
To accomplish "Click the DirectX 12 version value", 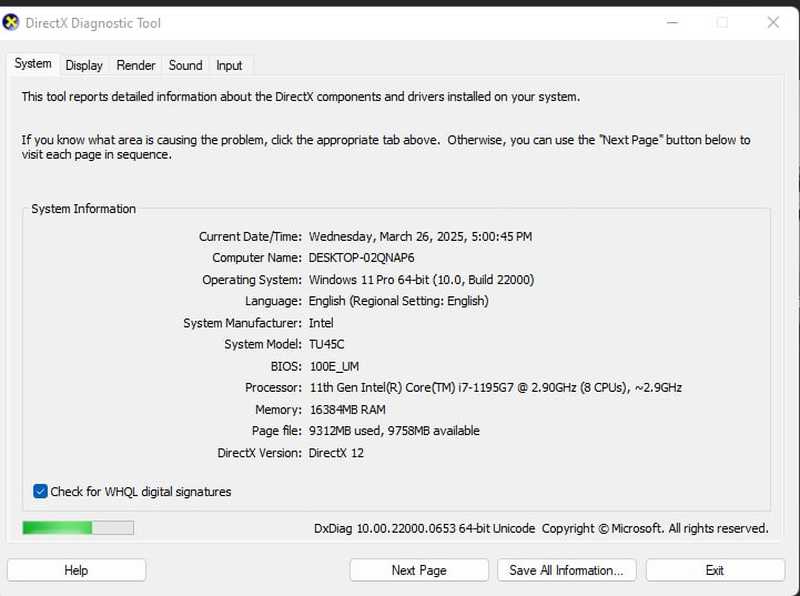I will 336,453.
